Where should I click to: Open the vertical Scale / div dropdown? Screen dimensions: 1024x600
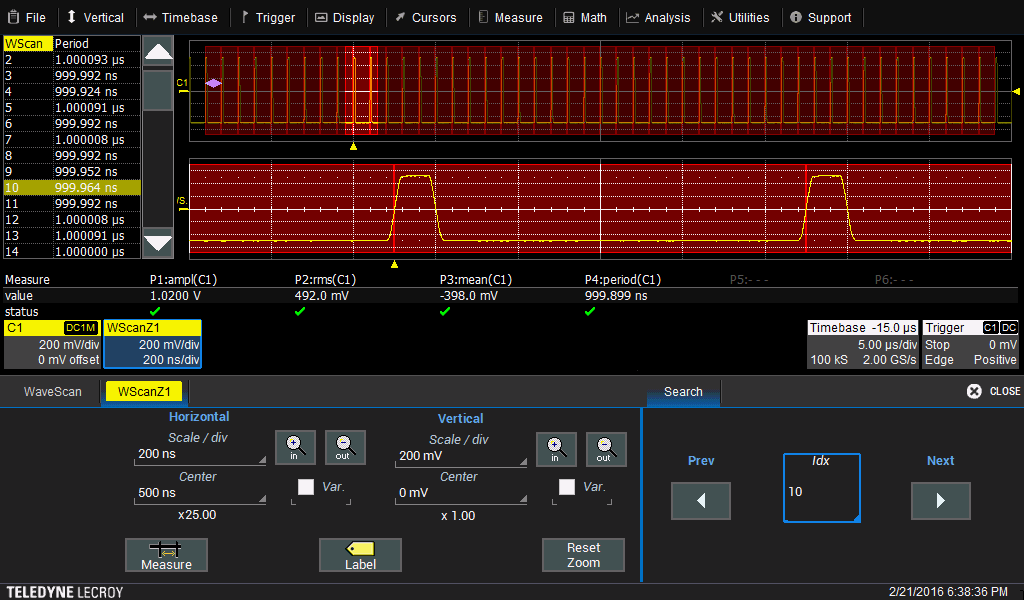coord(460,456)
